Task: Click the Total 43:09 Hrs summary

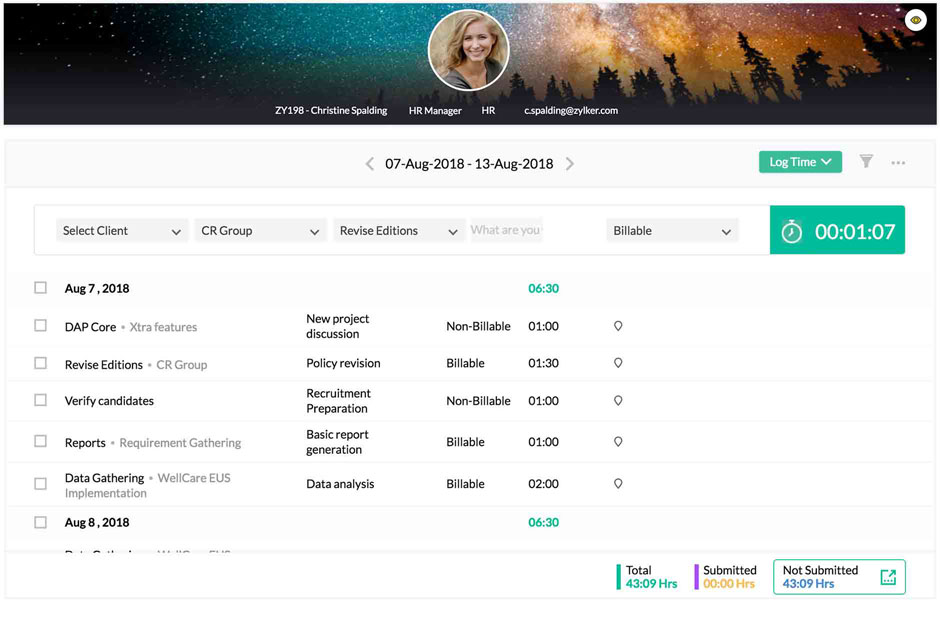Action: click(x=648, y=576)
